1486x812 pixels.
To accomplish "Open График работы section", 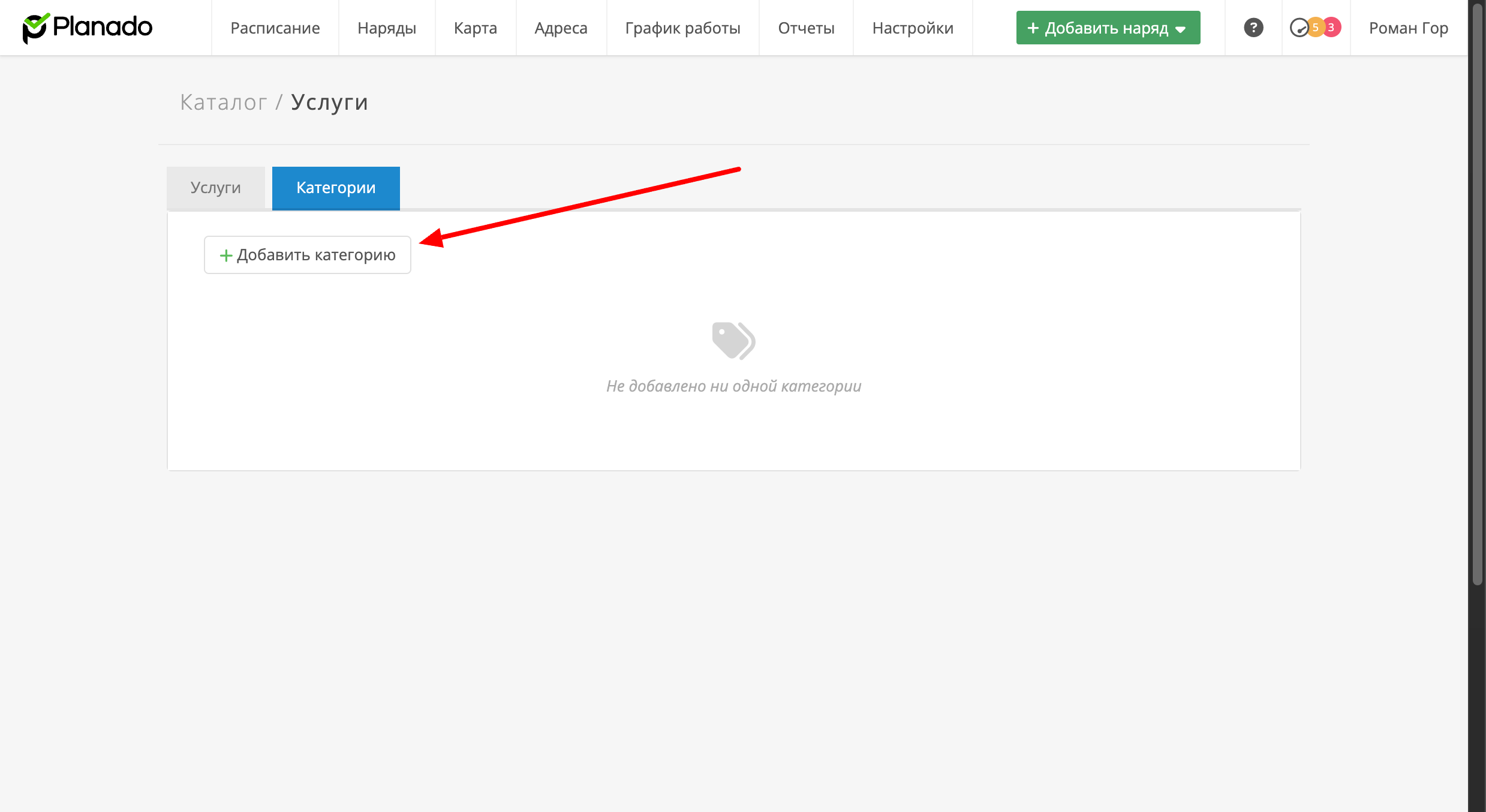I will click(682, 28).
